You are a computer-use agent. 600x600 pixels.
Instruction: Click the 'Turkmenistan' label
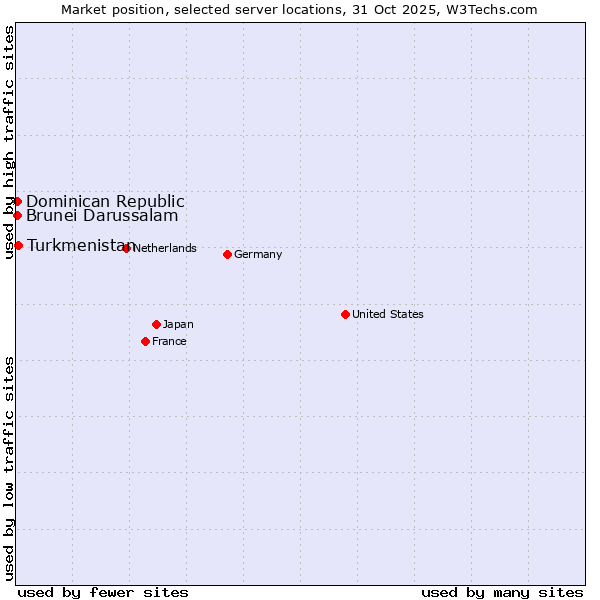[x=75, y=245]
